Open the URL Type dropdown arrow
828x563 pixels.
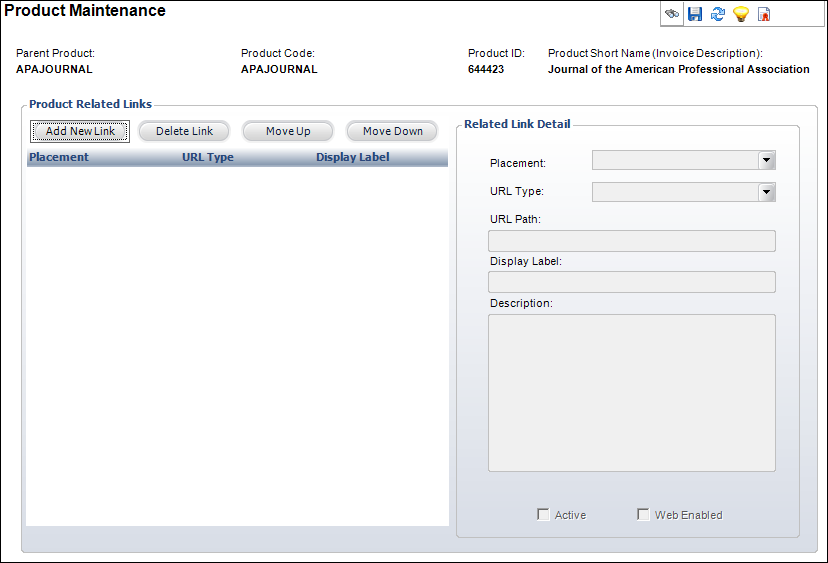(x=767, y=192)
